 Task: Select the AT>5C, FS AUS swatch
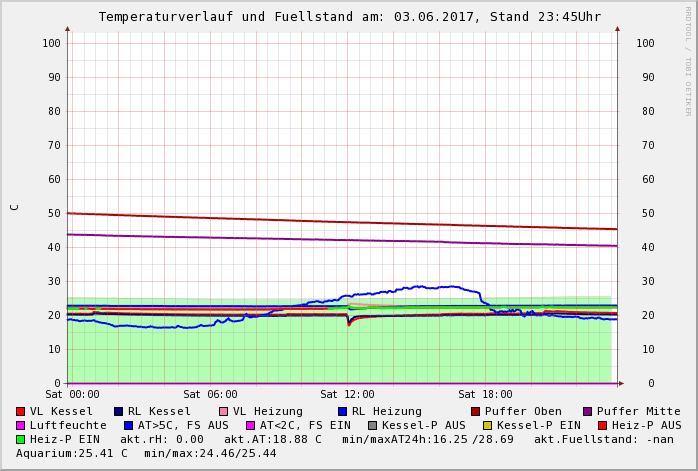click(x=128, y=425)
